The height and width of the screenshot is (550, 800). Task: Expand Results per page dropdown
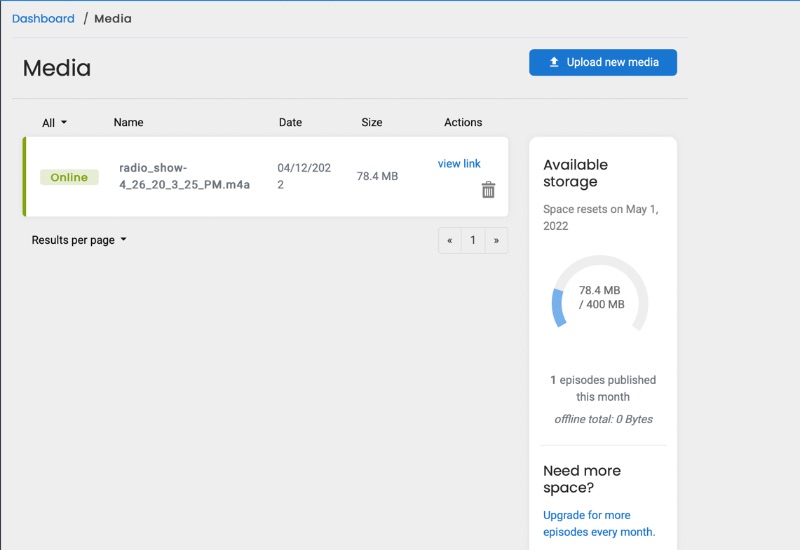tap(79, 240)
